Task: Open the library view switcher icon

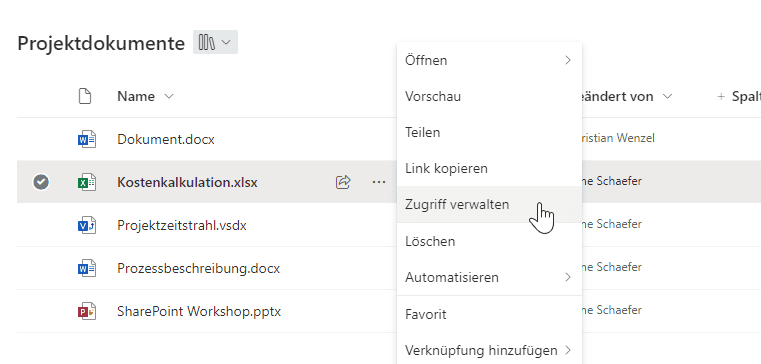Action: click(x=207, y=42)
